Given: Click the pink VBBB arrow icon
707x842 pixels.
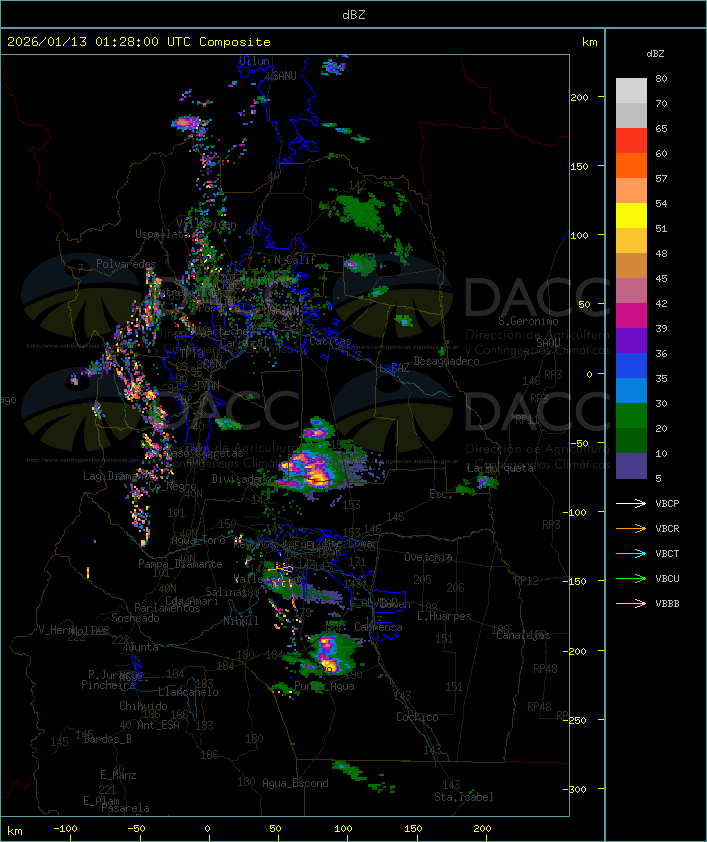Looking at the screenshot, I should (x=630, y=603).
